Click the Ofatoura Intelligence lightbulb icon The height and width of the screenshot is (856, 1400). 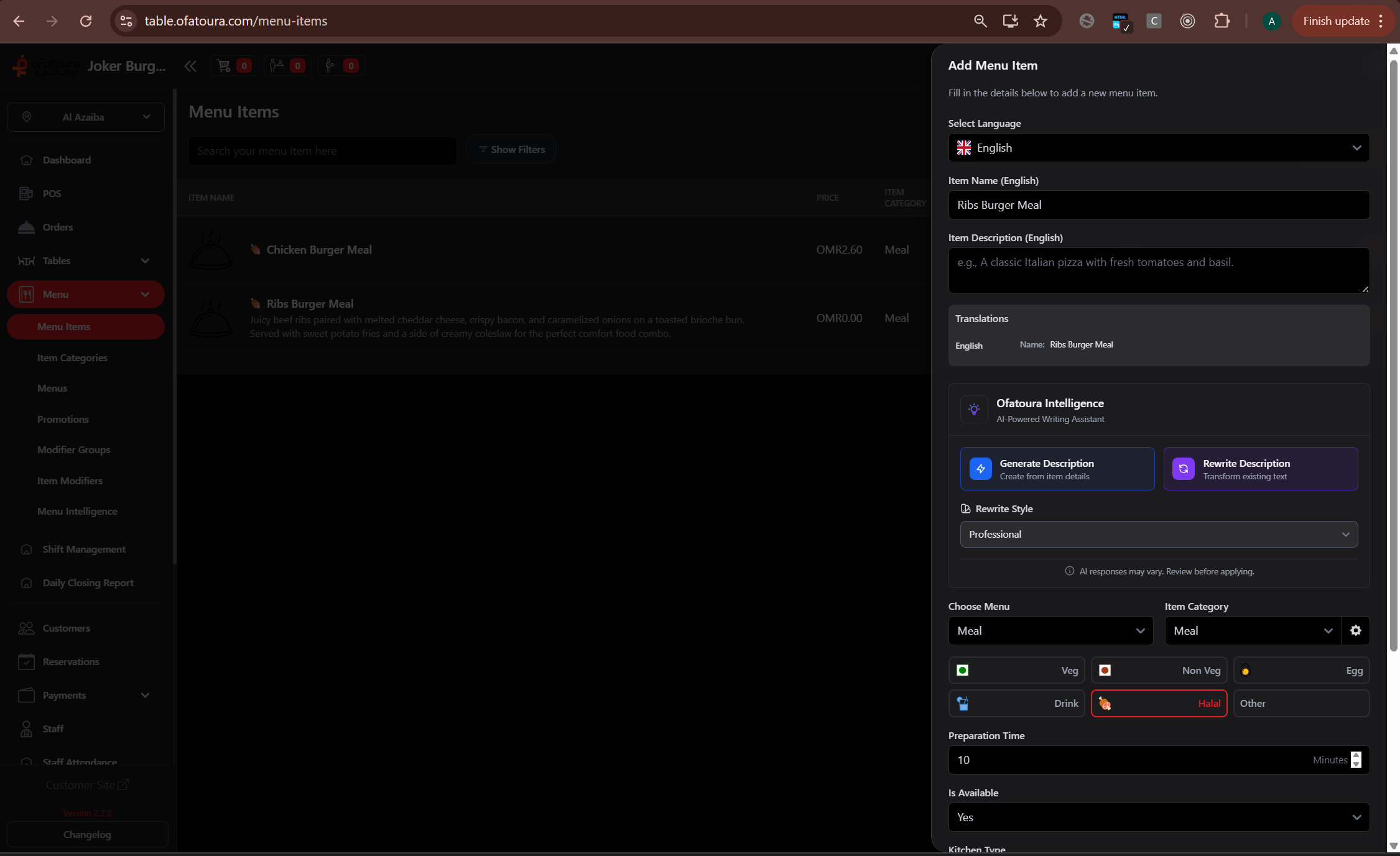coord(974,410)
